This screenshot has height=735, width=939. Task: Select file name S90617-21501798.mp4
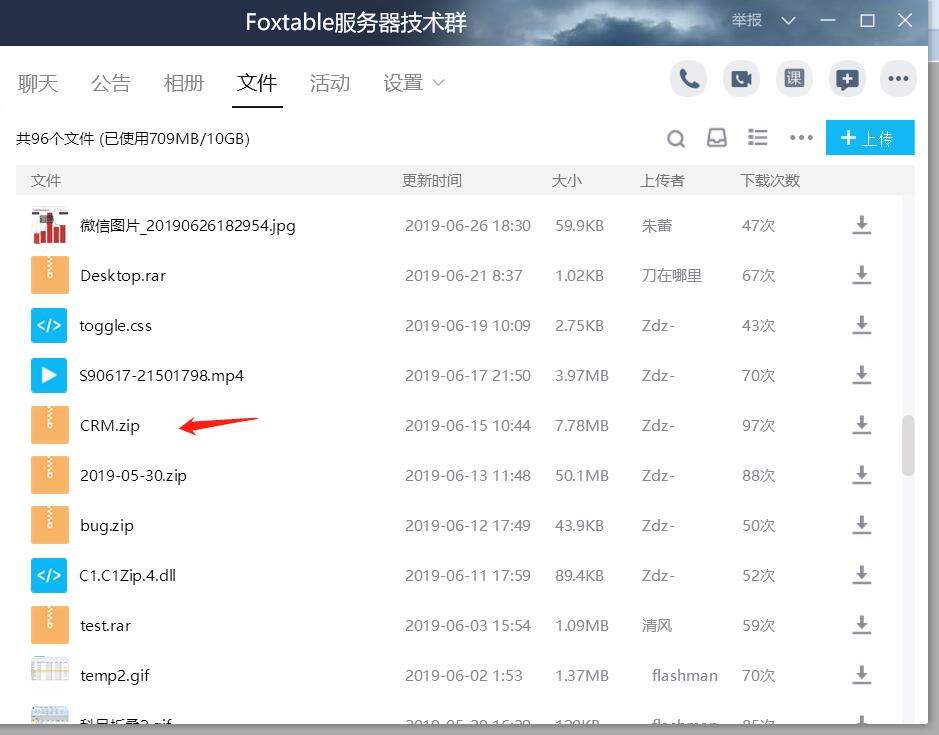(162, 376)
